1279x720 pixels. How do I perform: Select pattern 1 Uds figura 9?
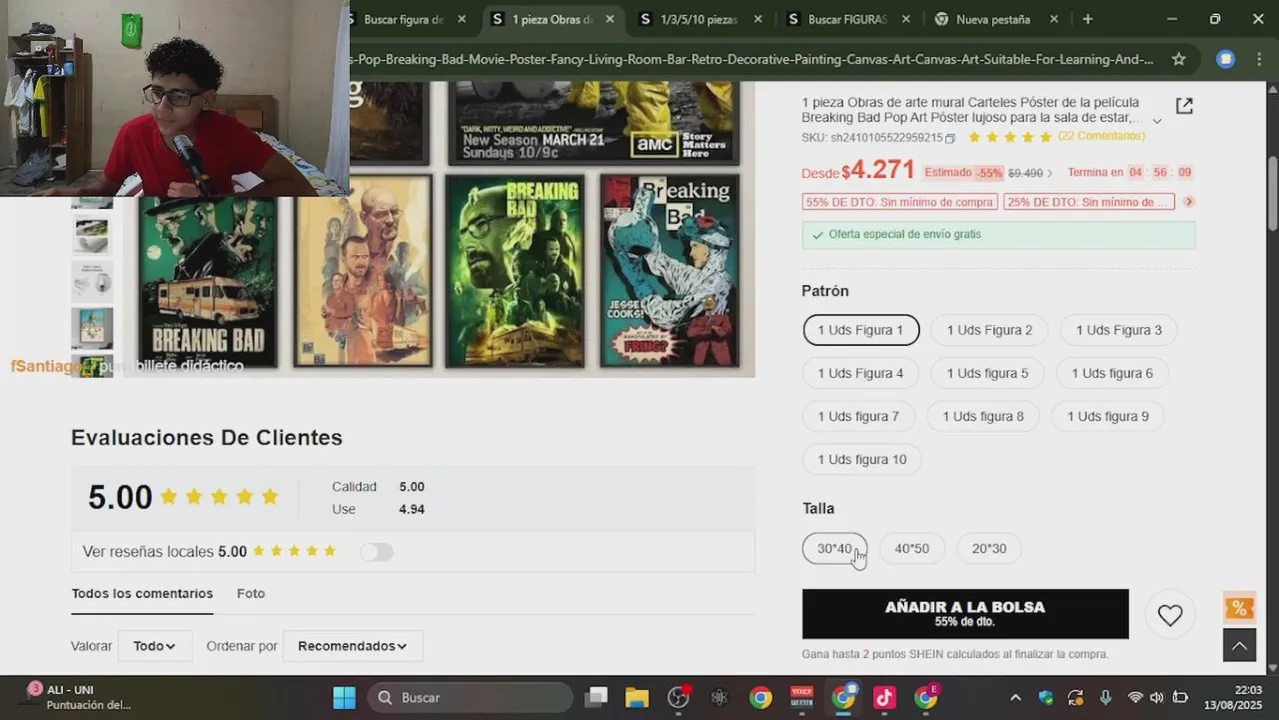[1107, 416]
